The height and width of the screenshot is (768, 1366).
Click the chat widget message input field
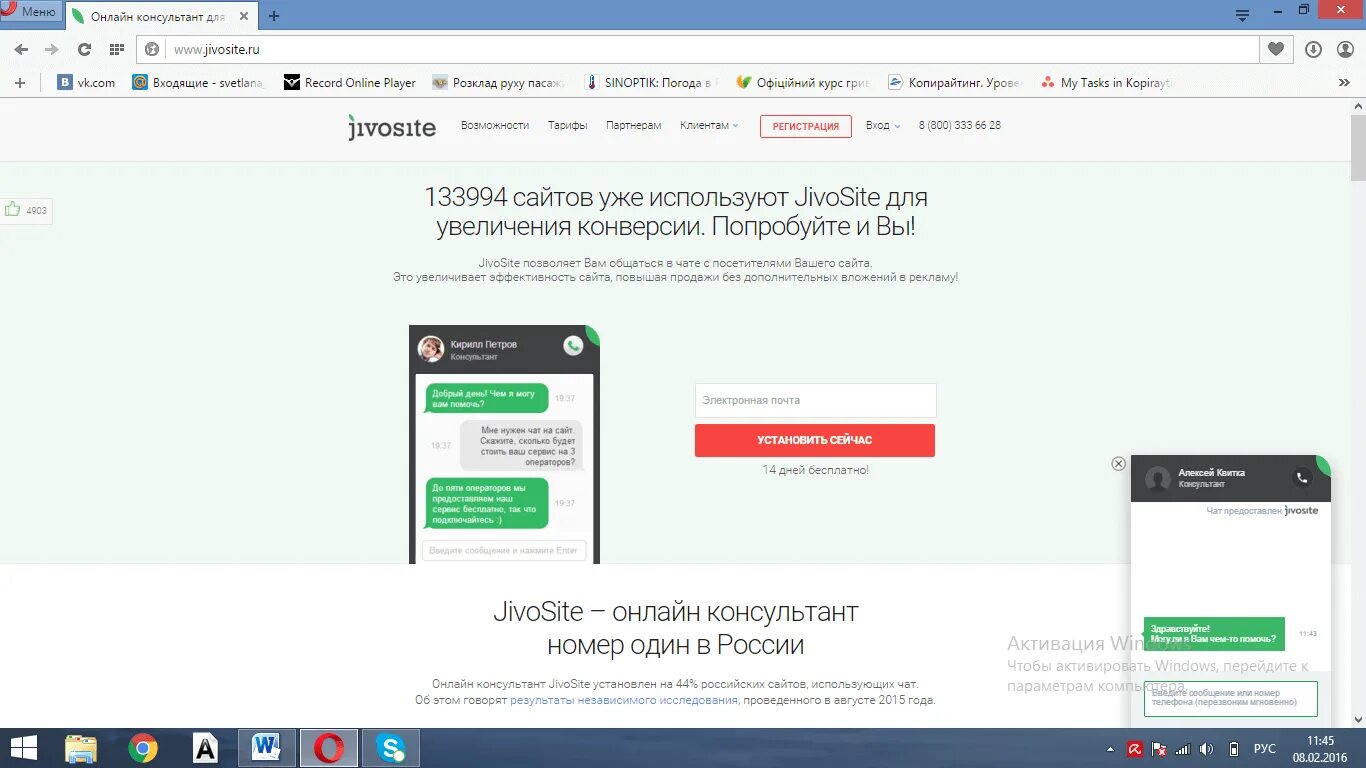click(x=1230, y=698)
